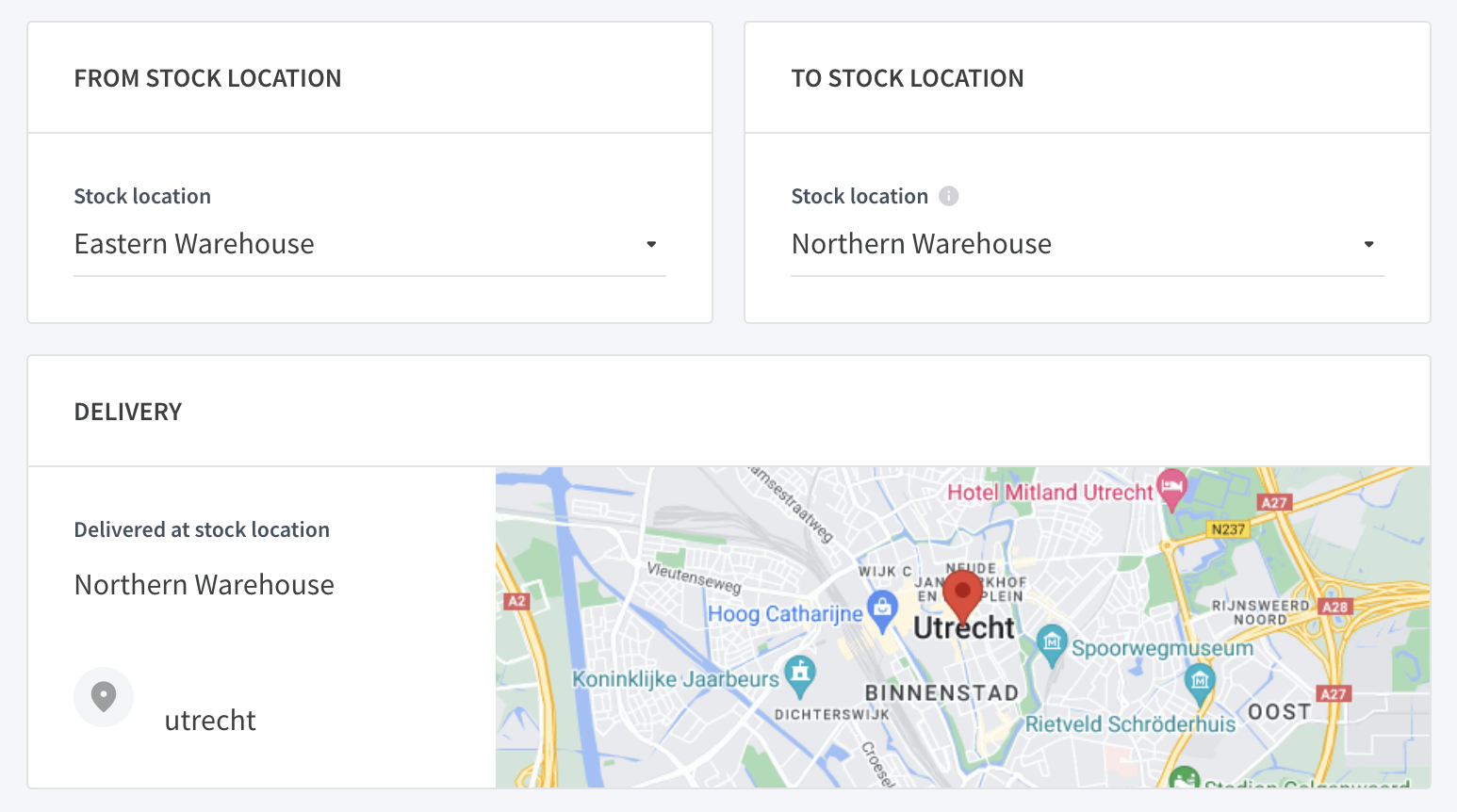The image size is (1457, 812).
Task: Click the Rietveld Schröderhuis museum icon
Action: [x=1200, y=682]
